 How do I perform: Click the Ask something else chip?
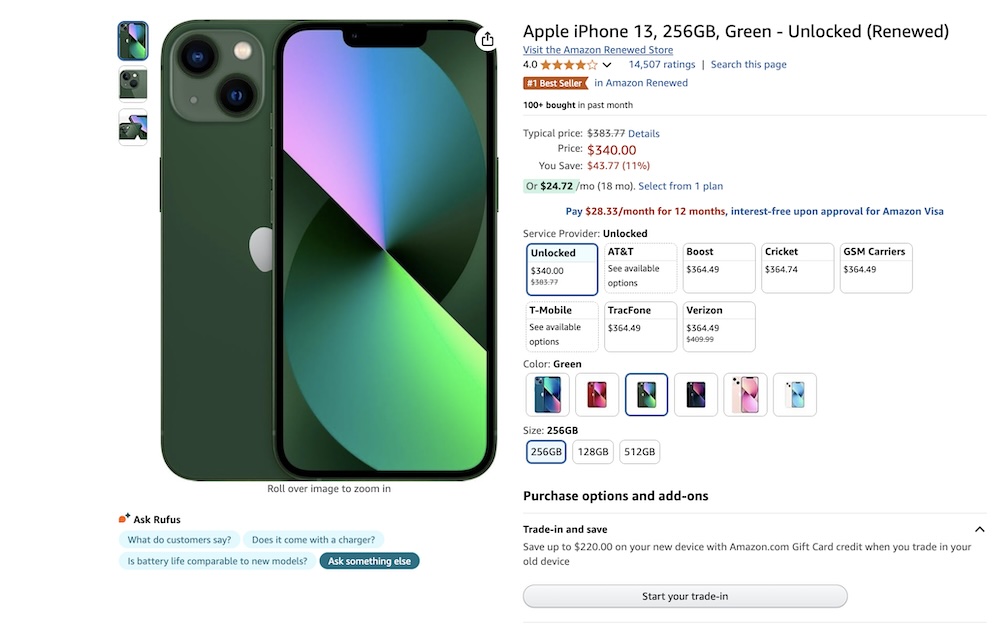tap(369, 561)
